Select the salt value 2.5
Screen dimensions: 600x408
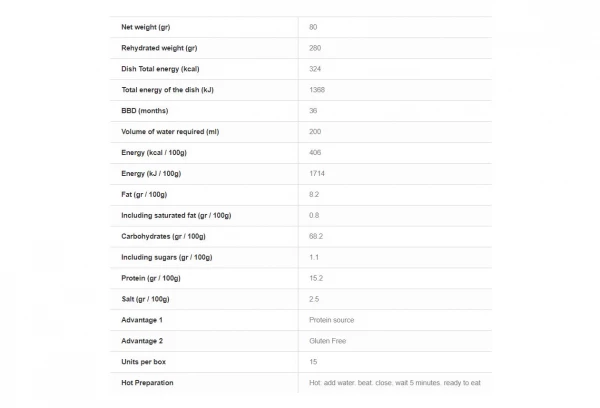315,299
